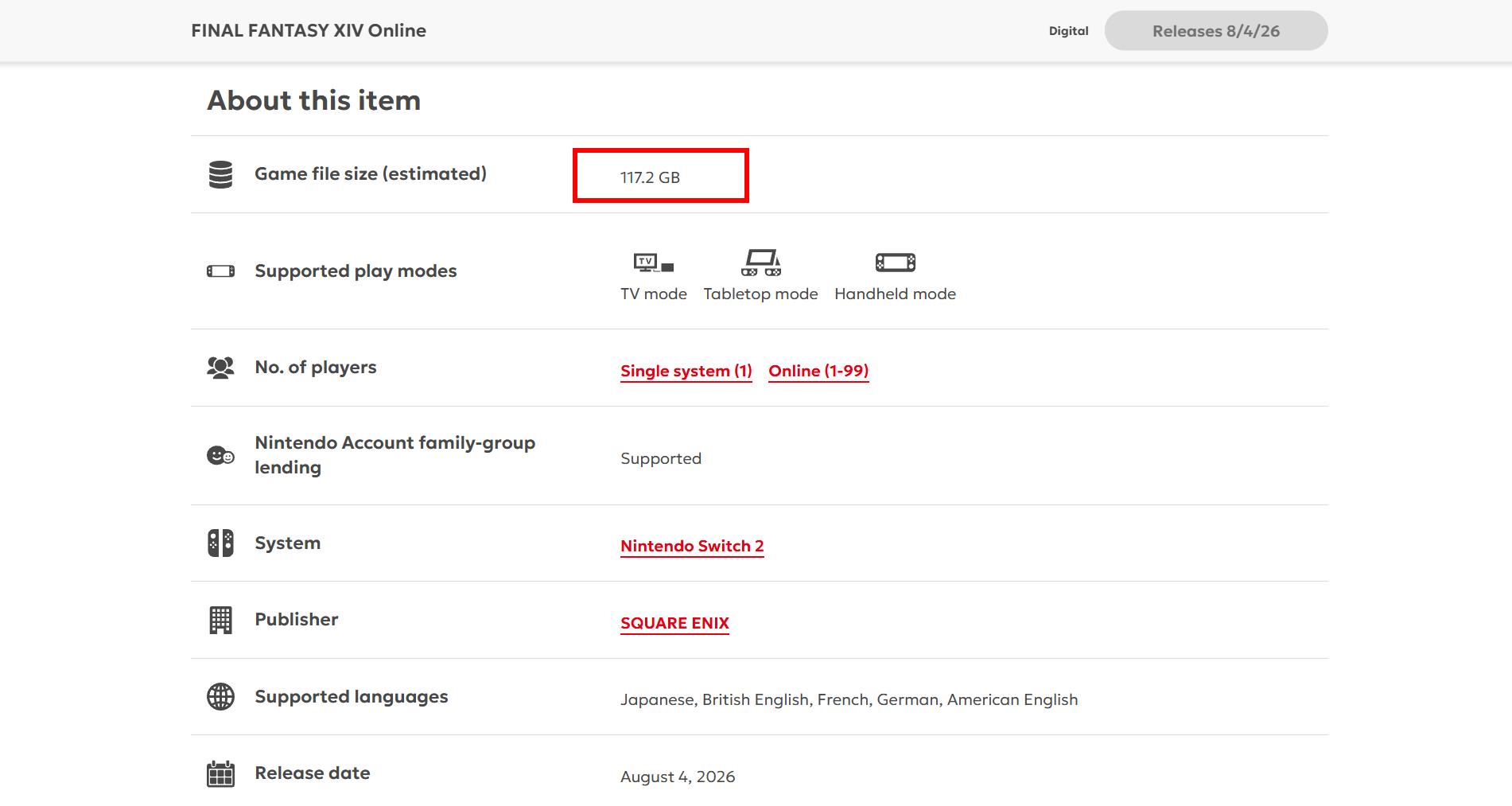This screenshot has width=1512, height=806.
Task: Click the game file size database icon
Action: (220, 174)
